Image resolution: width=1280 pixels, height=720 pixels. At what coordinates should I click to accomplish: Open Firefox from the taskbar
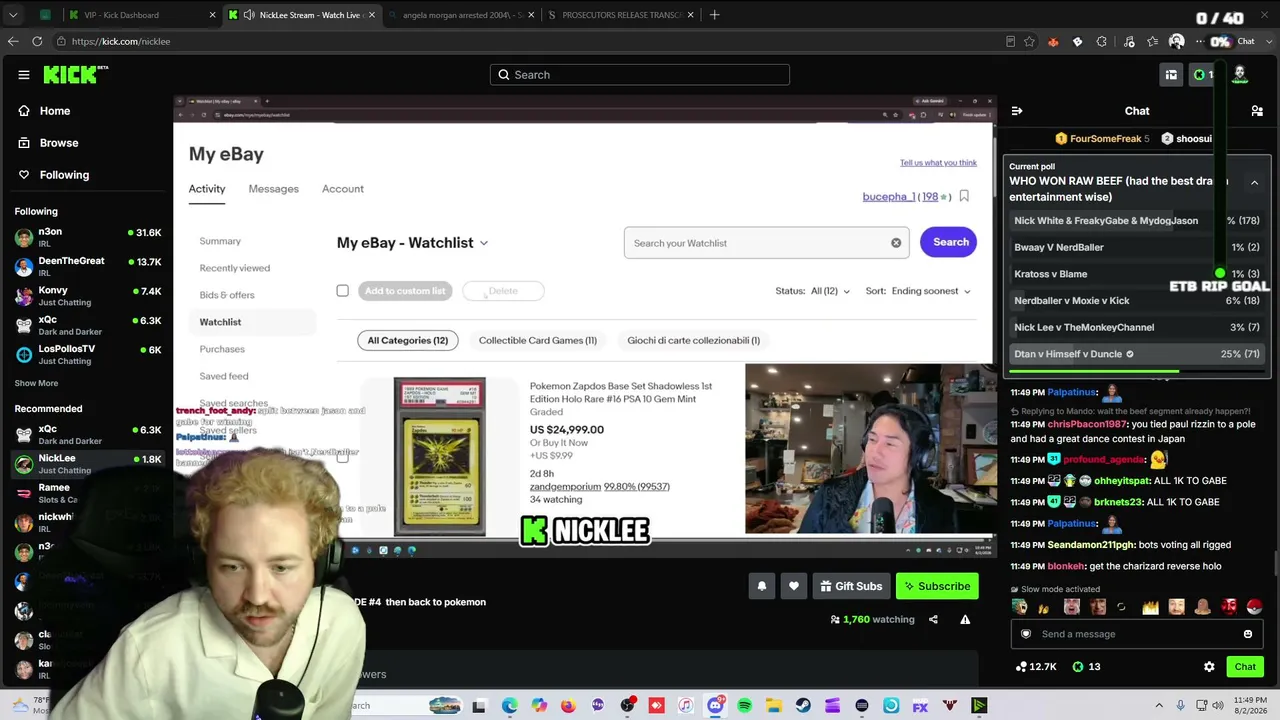point(568,706)
